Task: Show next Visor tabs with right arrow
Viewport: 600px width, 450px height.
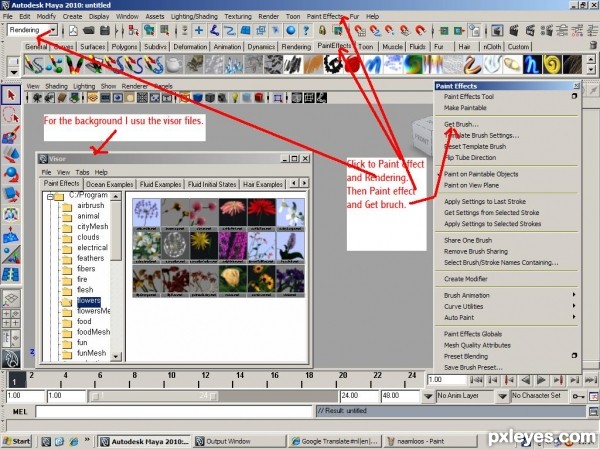Action: 304,183
